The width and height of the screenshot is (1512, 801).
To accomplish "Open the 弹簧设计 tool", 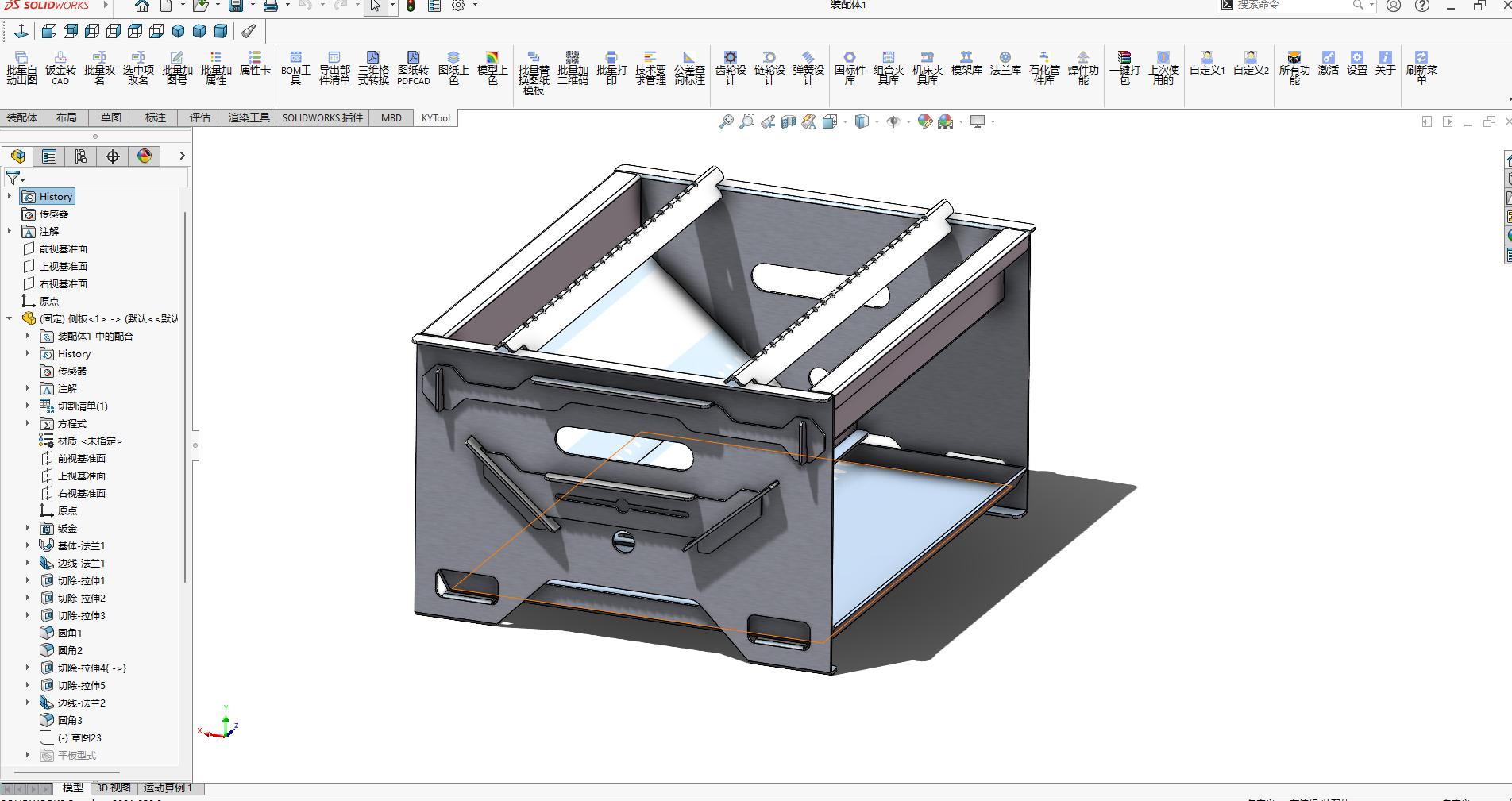I will click(x=808, y=68).
